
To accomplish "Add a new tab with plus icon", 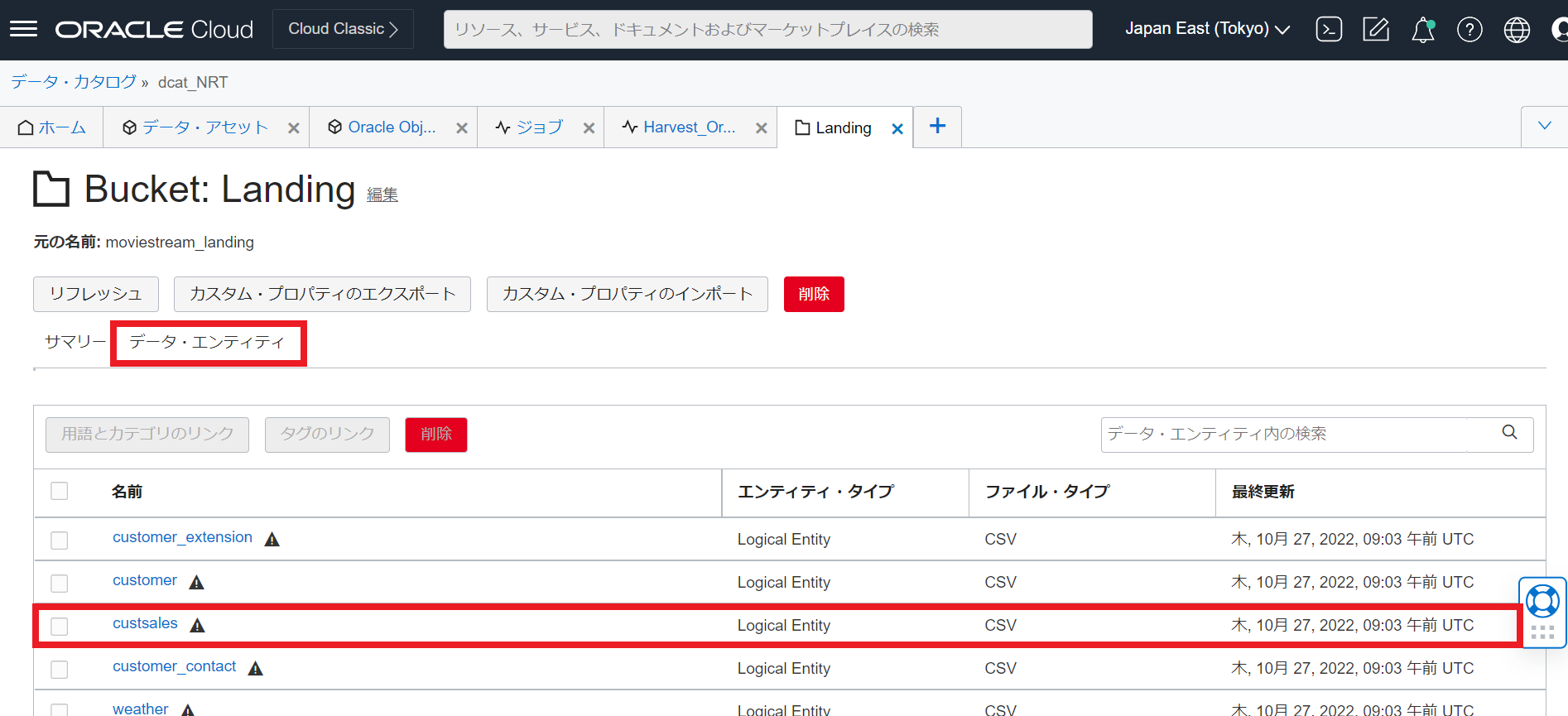I will coord(937,127).
